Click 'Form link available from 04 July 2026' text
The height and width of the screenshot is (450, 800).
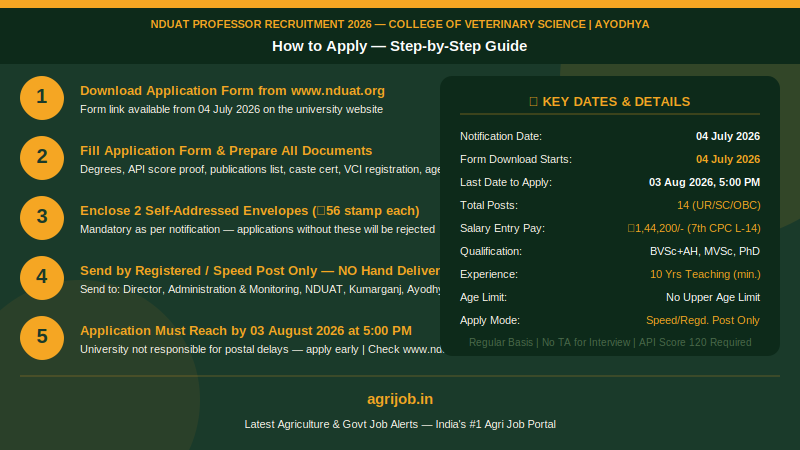click(x=231, y=109)
